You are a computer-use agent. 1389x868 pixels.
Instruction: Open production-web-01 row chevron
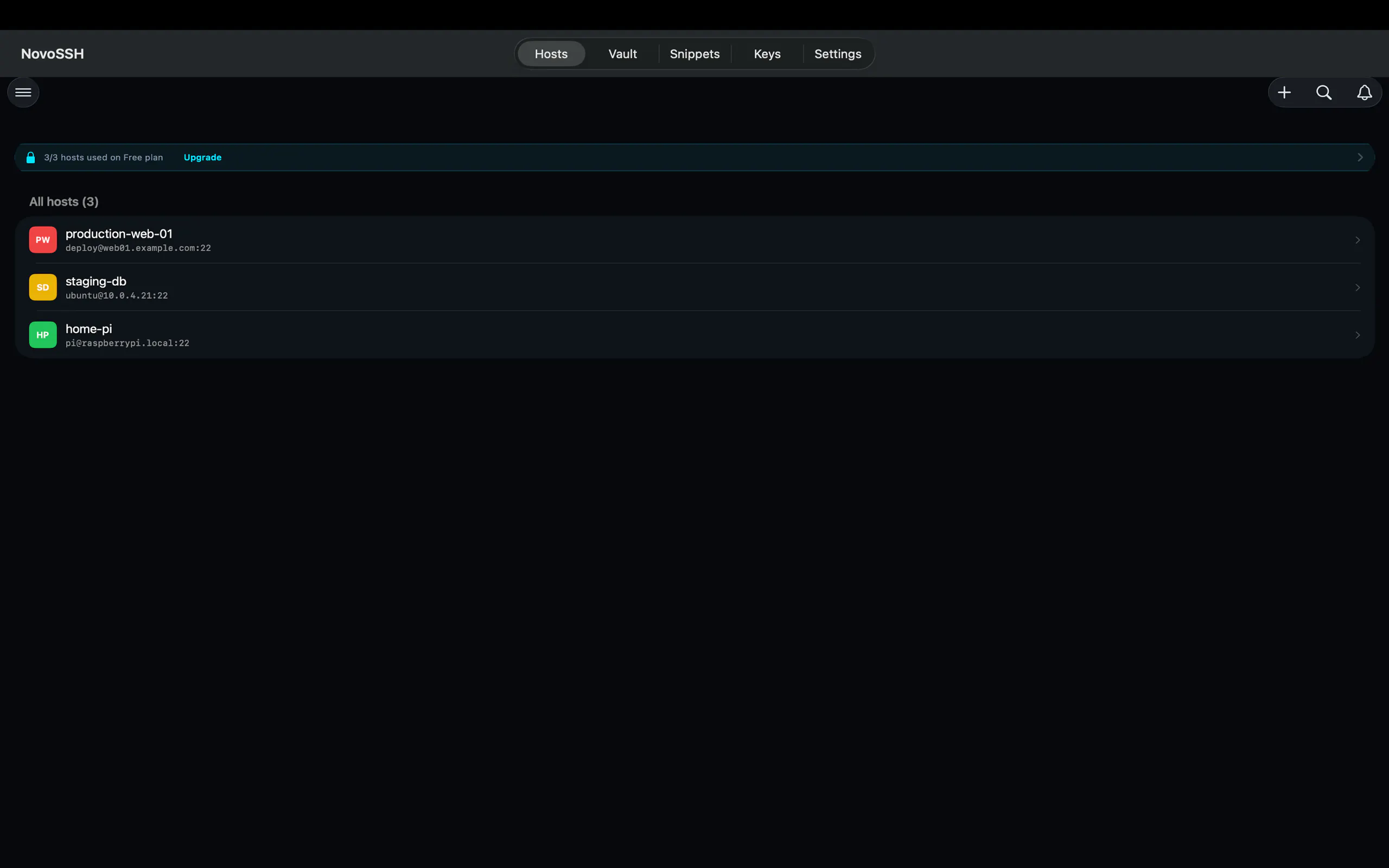tap(1358, 240)
